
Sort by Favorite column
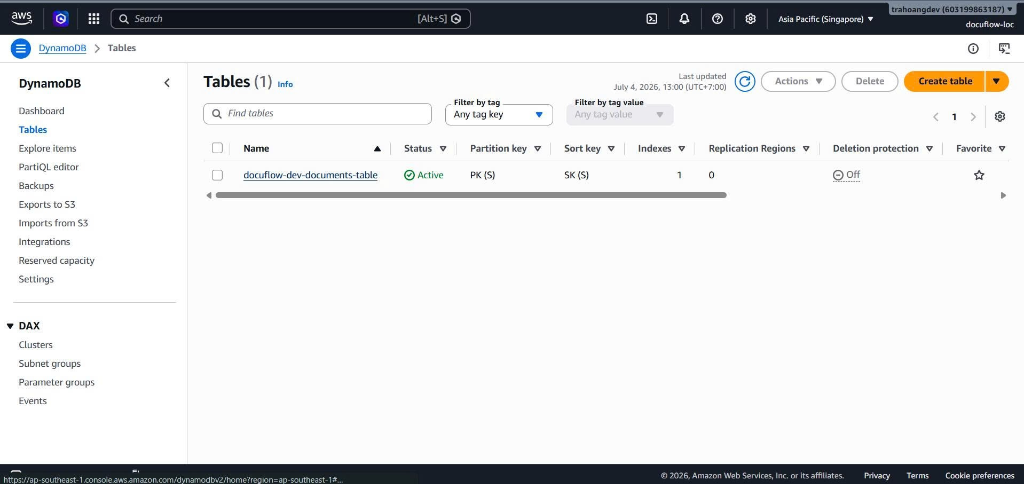(x=980, y=148)
